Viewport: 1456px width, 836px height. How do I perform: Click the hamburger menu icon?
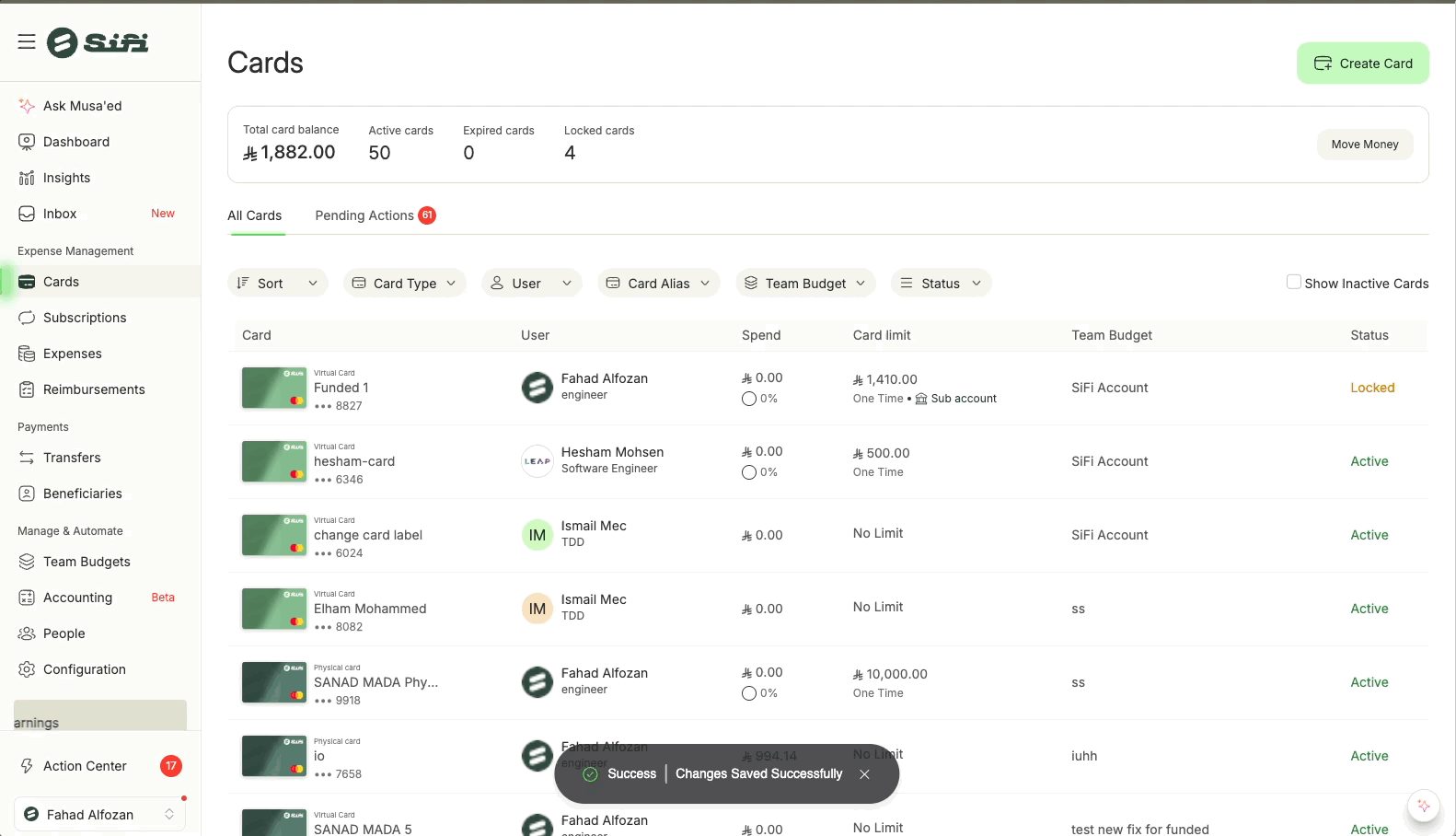point(27,41)
